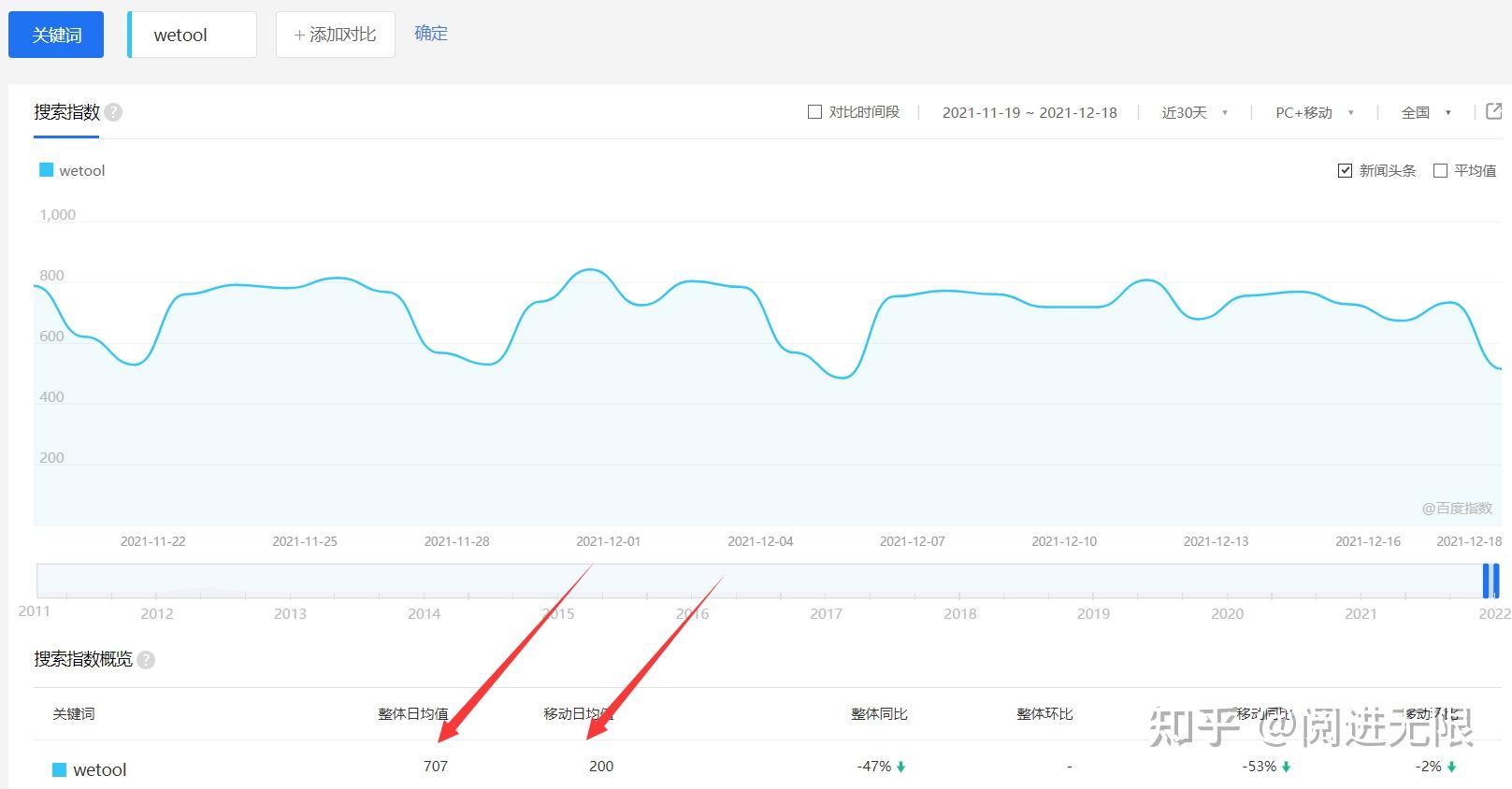This screenshot has height=789, width=1512.
Task: Click the 整体同比 column header
Action: [x=879, y=714]
